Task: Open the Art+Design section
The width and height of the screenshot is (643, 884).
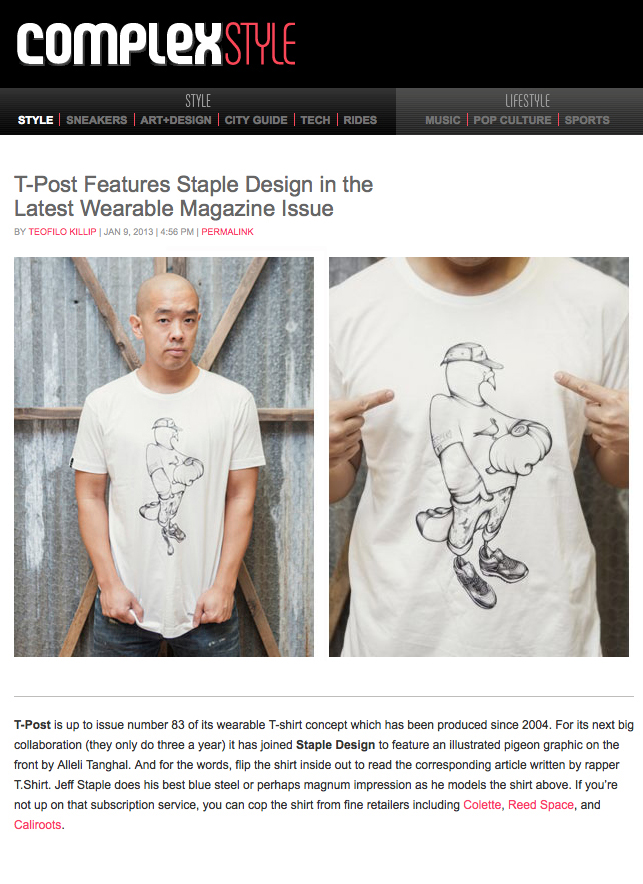Action: click(176, 120)
